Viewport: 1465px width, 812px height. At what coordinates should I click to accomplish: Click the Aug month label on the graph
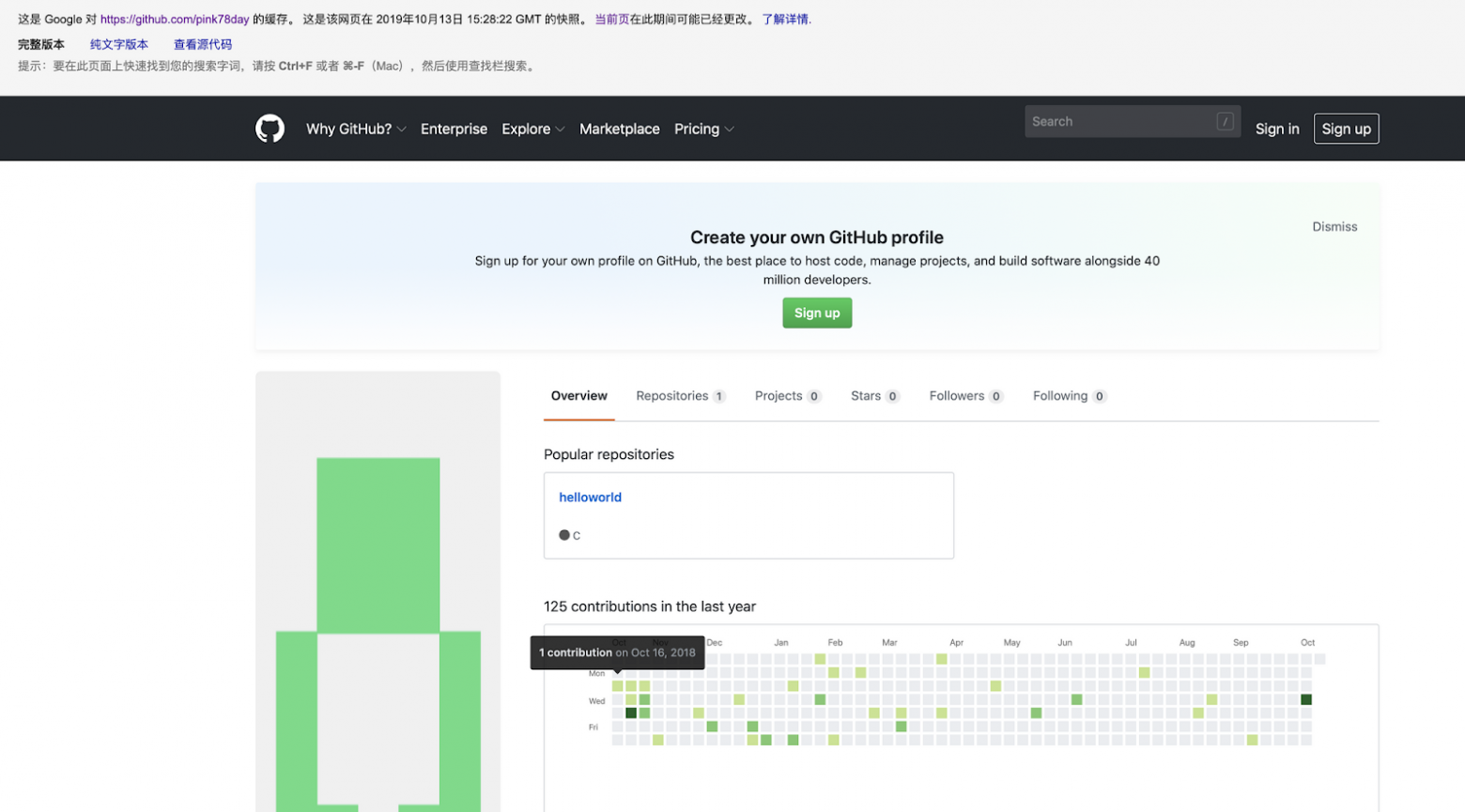click(1187, 643)
